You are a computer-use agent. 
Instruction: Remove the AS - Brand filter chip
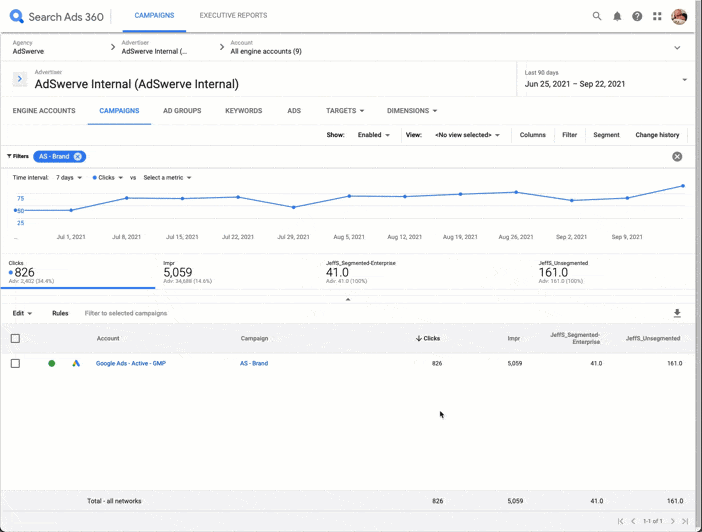(x=78, y=156)
